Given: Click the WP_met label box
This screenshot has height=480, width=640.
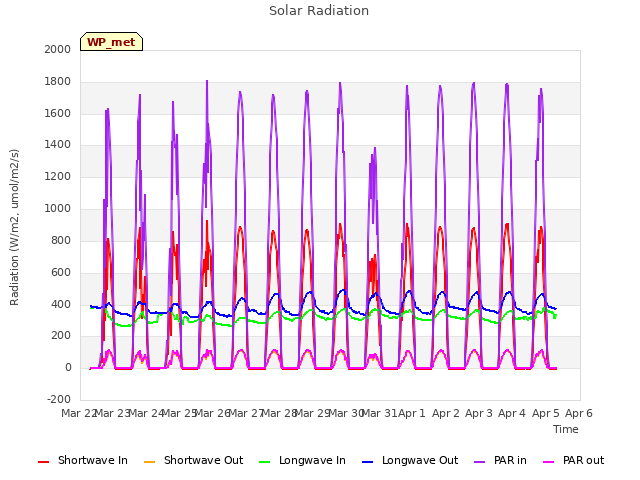Looking at the screenshot, I should (111, 42).
